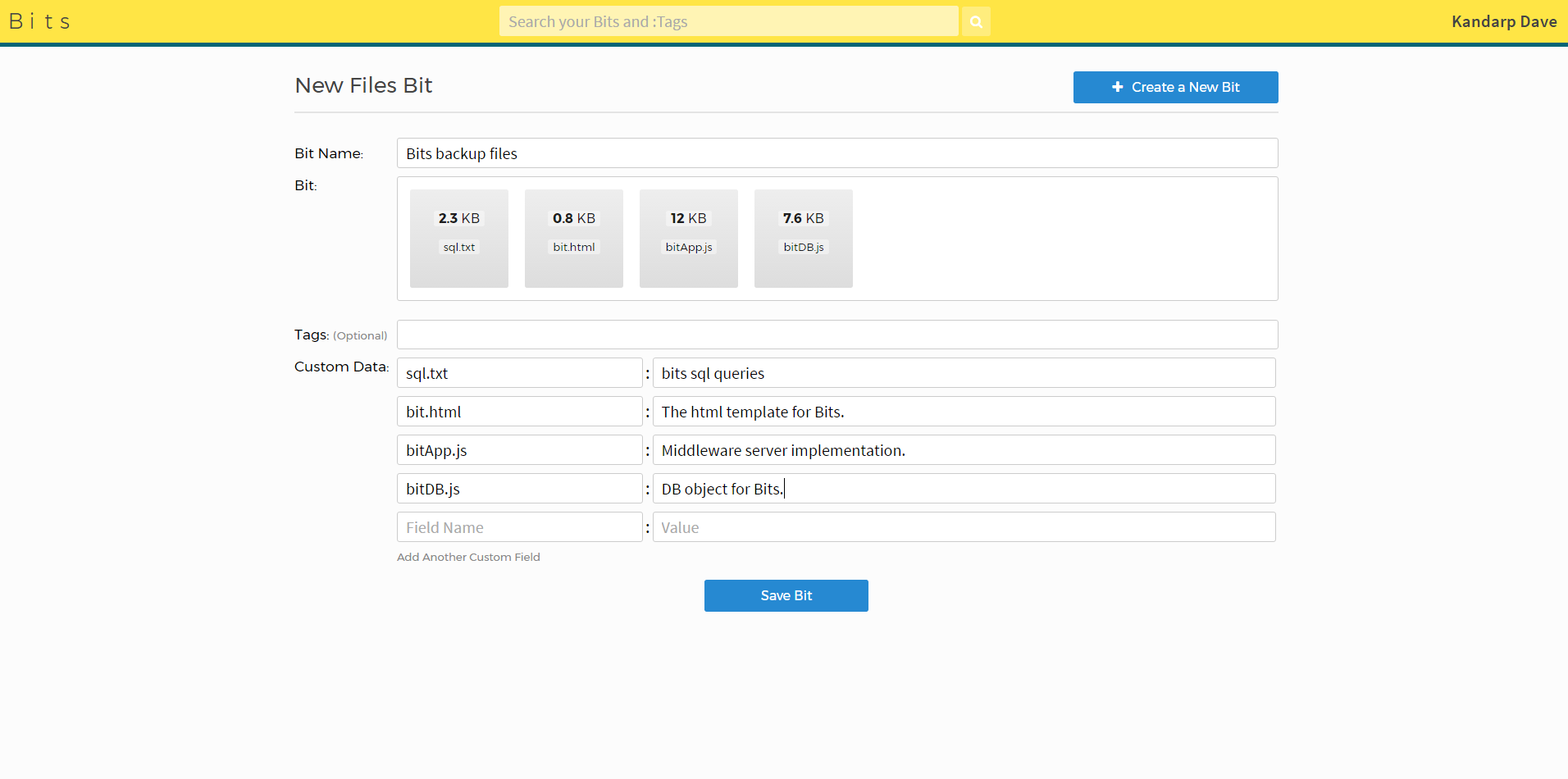
Task: Select the bit.html file thumbnail
Action: [574, 239]
